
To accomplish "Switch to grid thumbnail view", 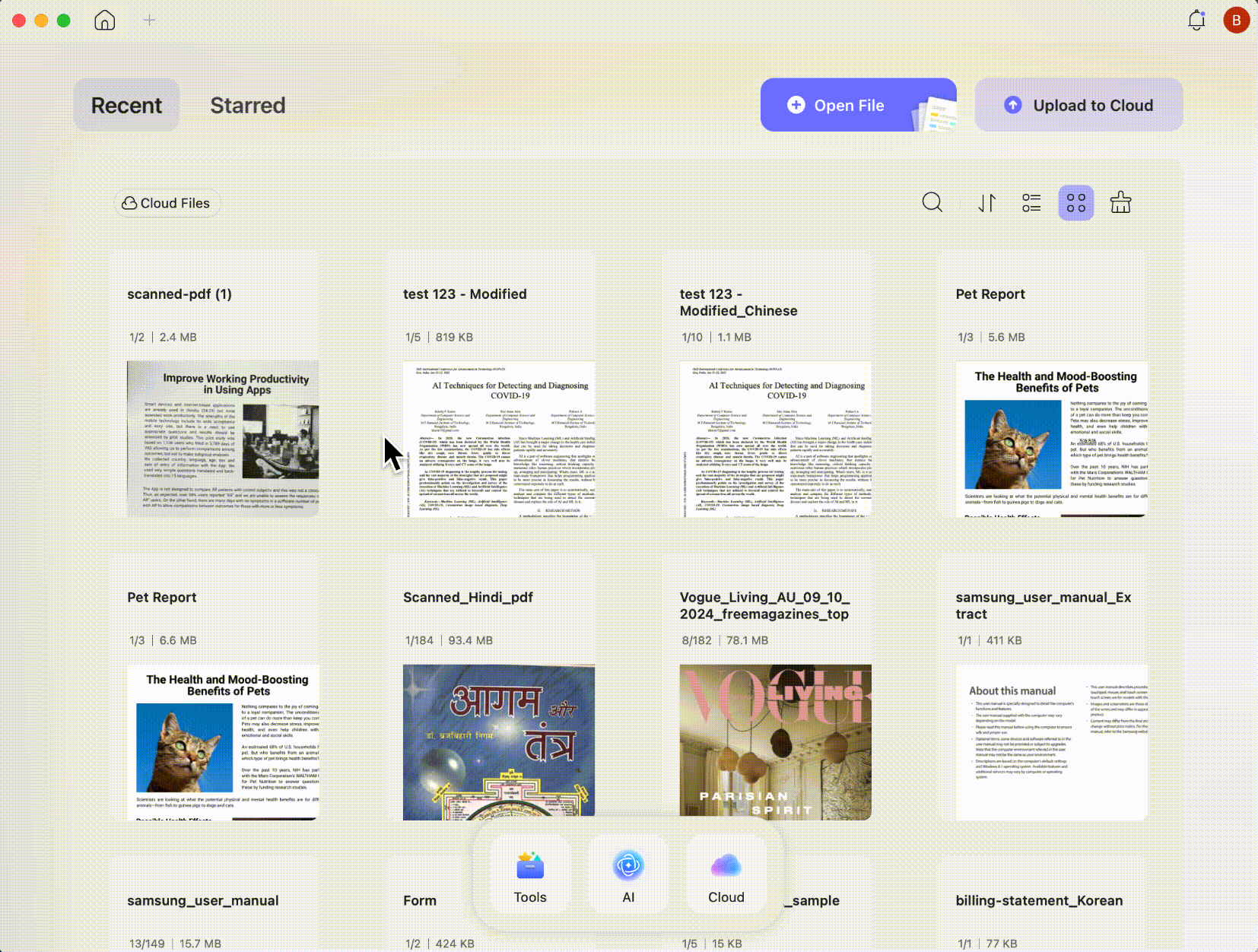I will 1076,203.
